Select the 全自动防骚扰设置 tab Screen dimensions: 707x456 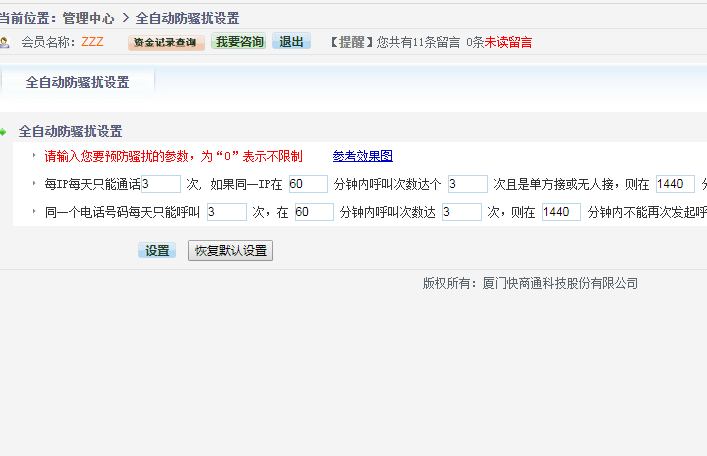[78, 83]
